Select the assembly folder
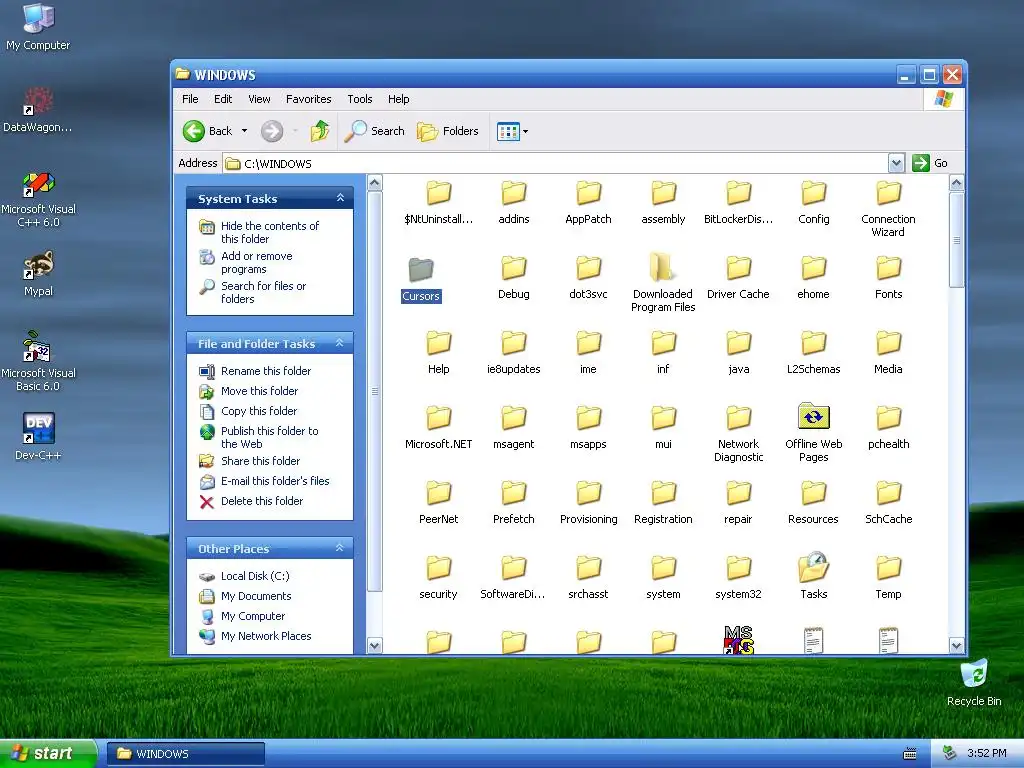The height and width of the screenshot is (768, 1024). coord(663,202)
